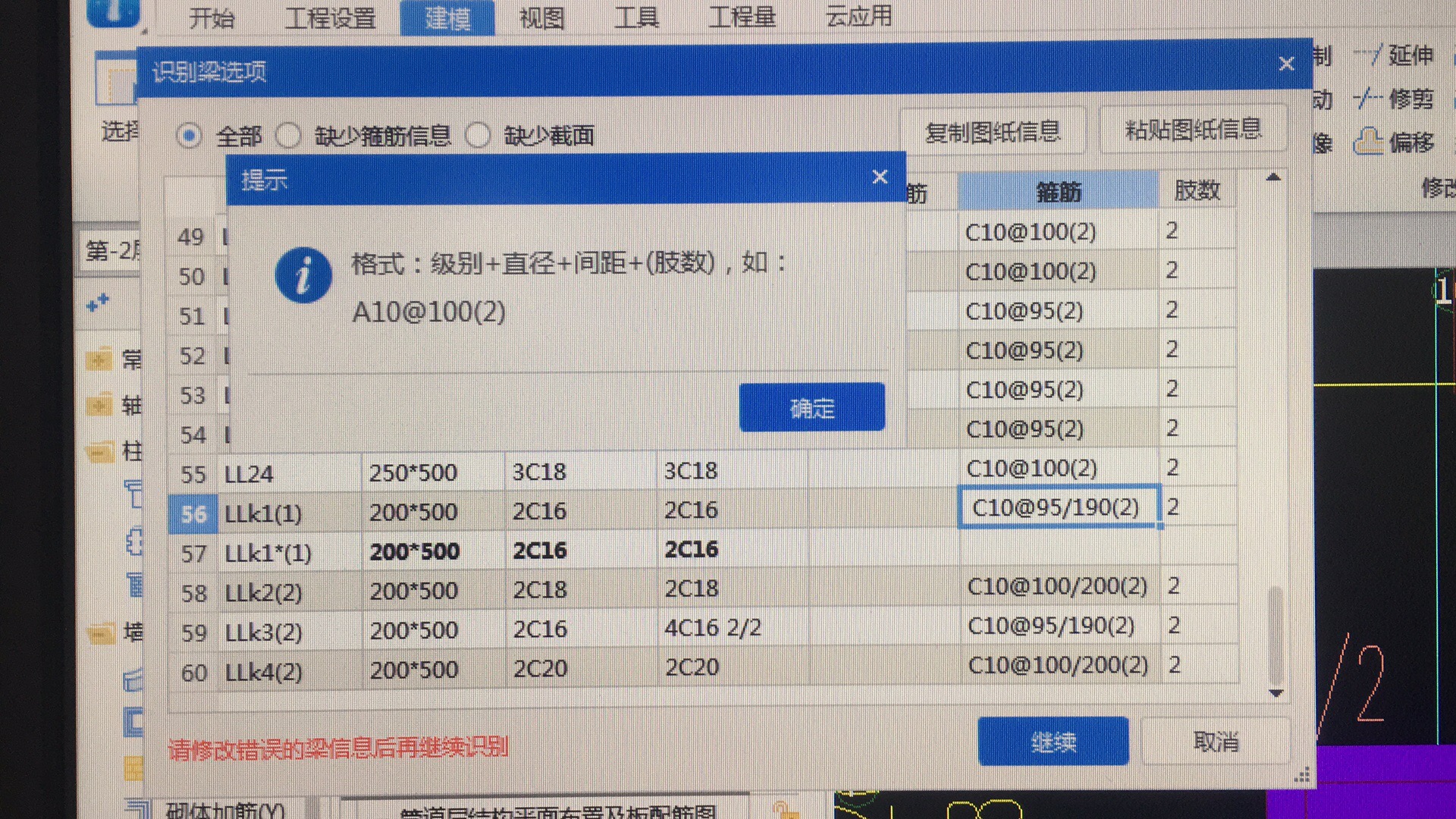The image size is (1456, 819).
Task: Click section cell 250*500 in row 55
Action: click(433, 472)
